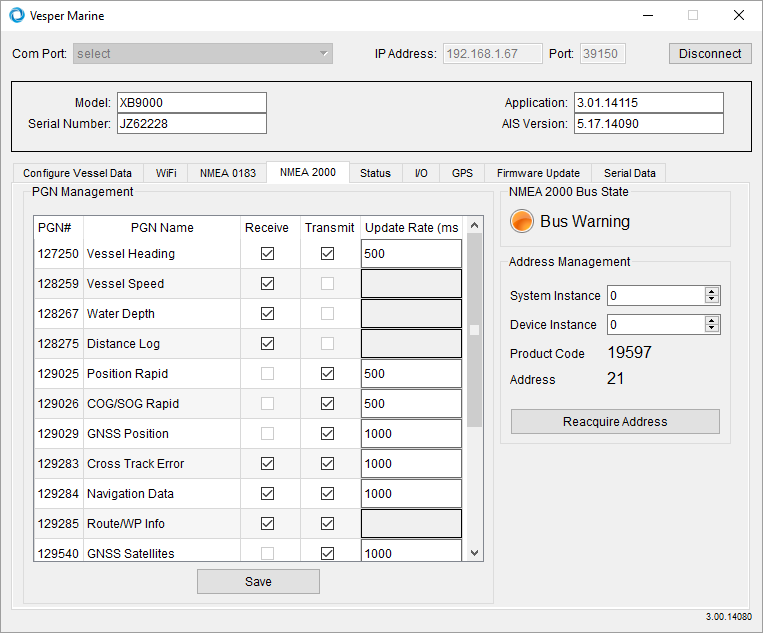Edit COG/SOG Rapid update rate field
Image resolution: width=763 pixels, height=633 pixels.
tap(411, 404)
